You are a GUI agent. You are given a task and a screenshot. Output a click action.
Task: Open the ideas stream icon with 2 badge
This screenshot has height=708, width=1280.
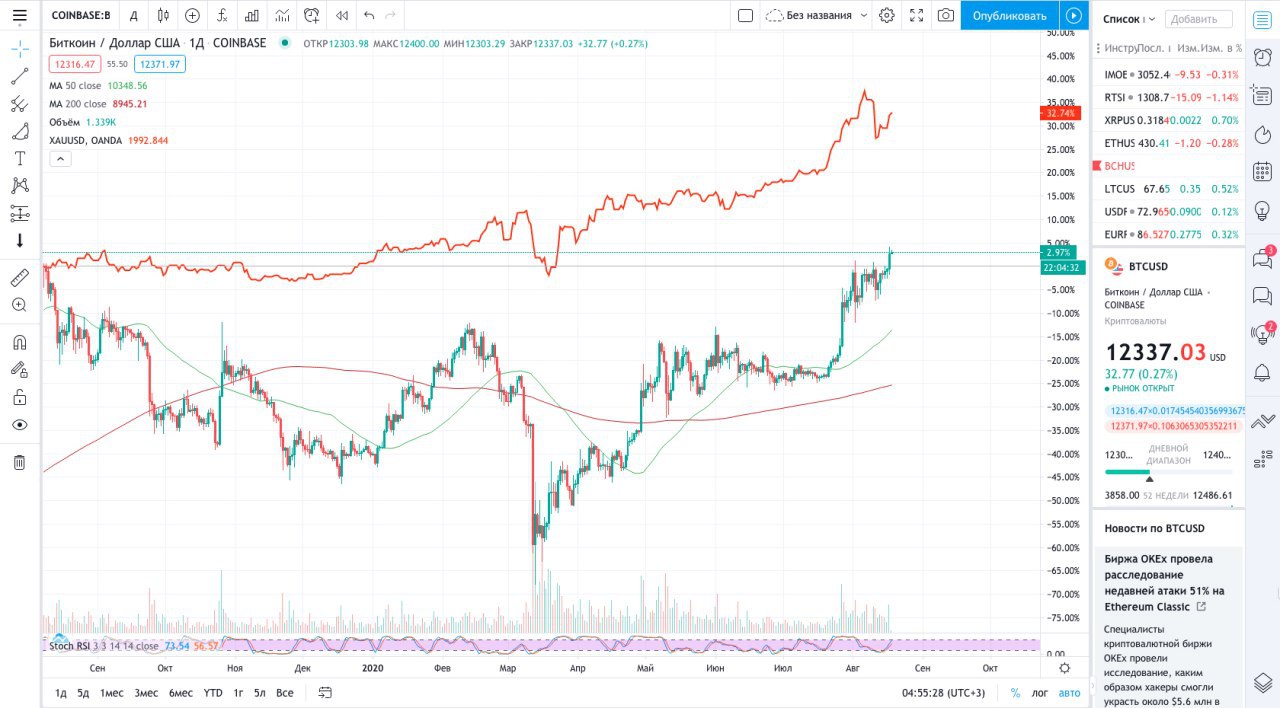click(1262, 334)
